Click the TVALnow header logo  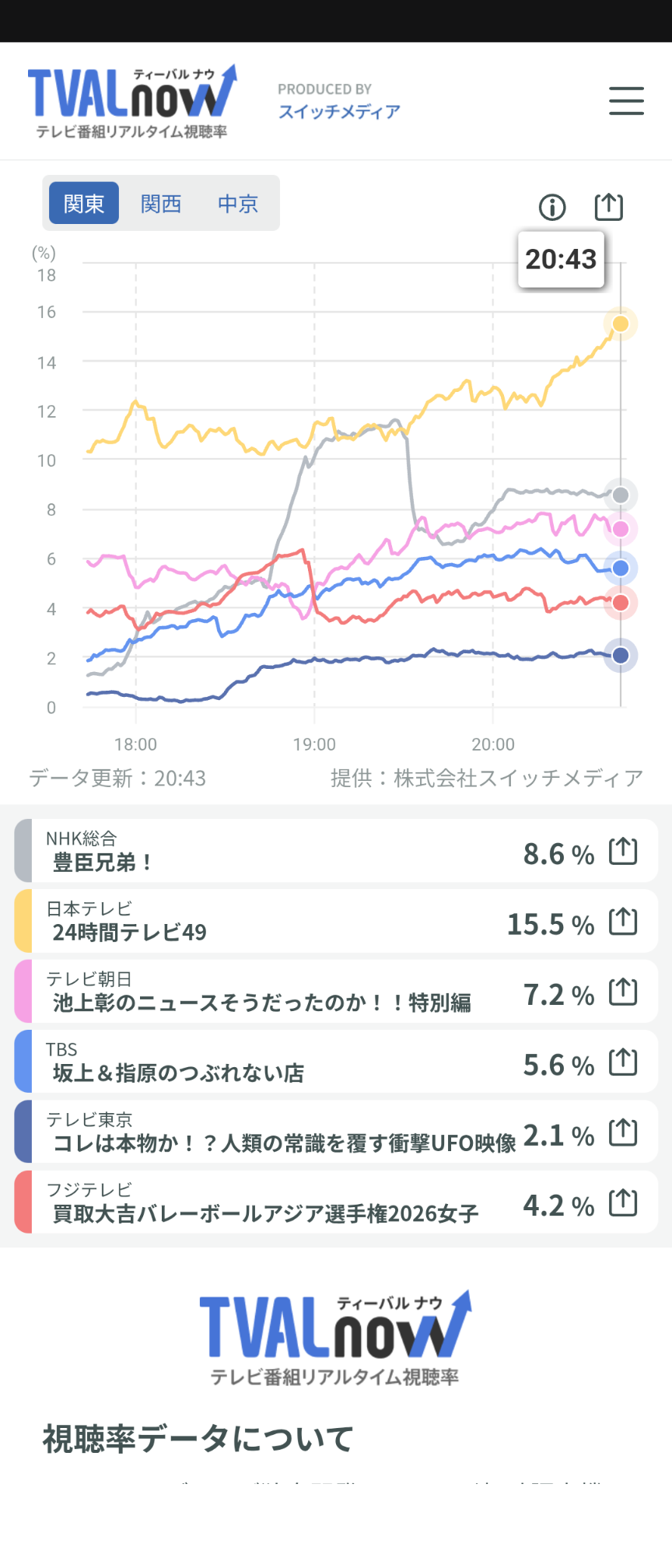132,101
